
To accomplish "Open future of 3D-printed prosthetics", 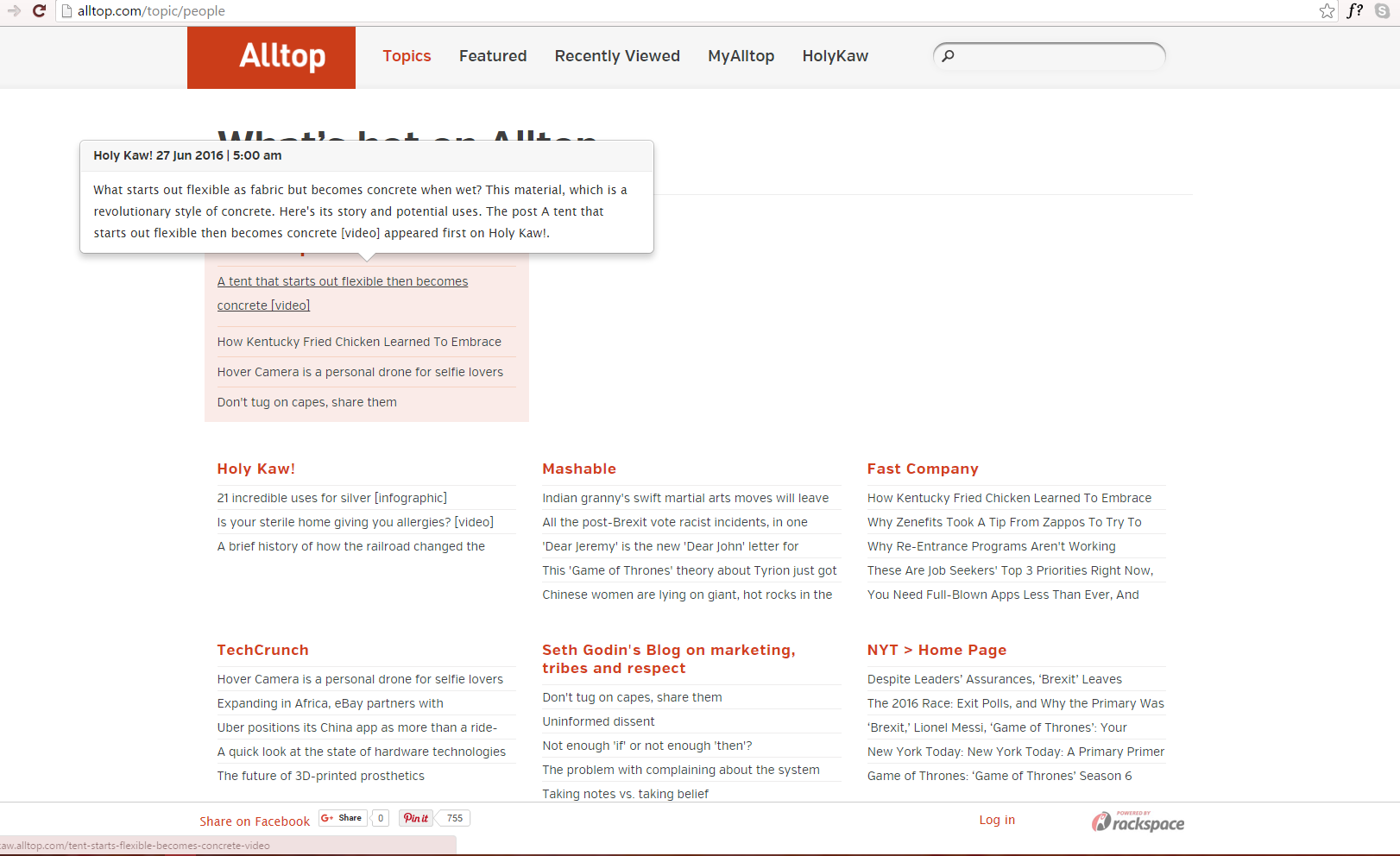I will pyautogui.click(x=320, y=776).
